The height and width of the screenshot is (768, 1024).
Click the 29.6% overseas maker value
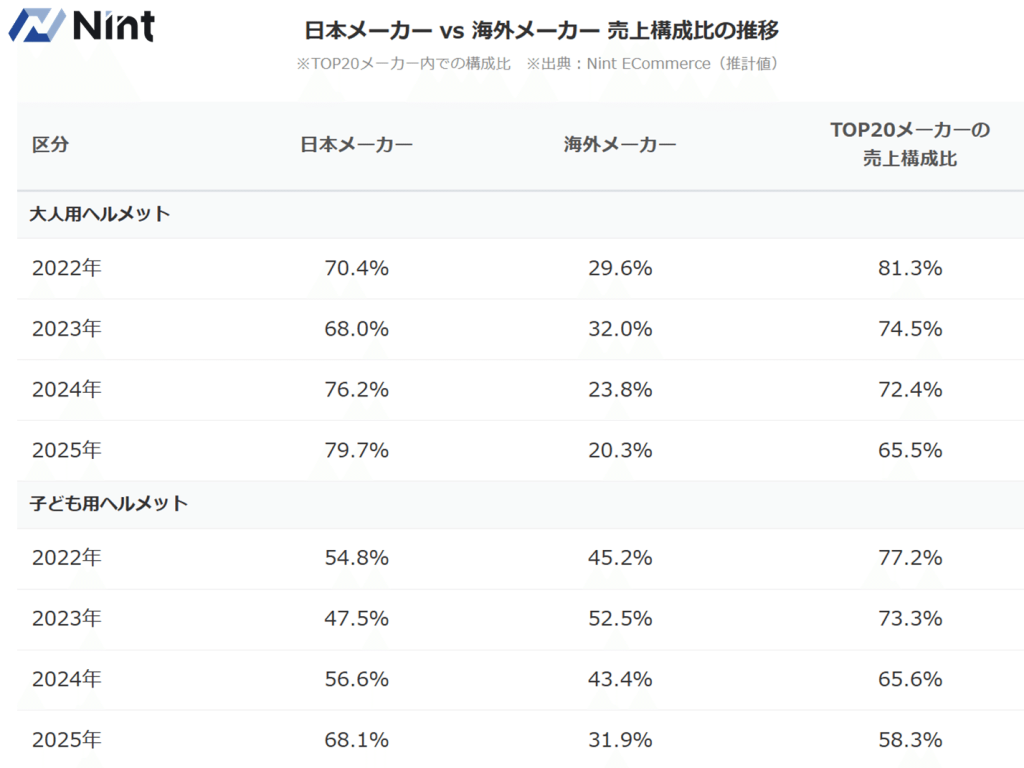click(x=620, y=268)
